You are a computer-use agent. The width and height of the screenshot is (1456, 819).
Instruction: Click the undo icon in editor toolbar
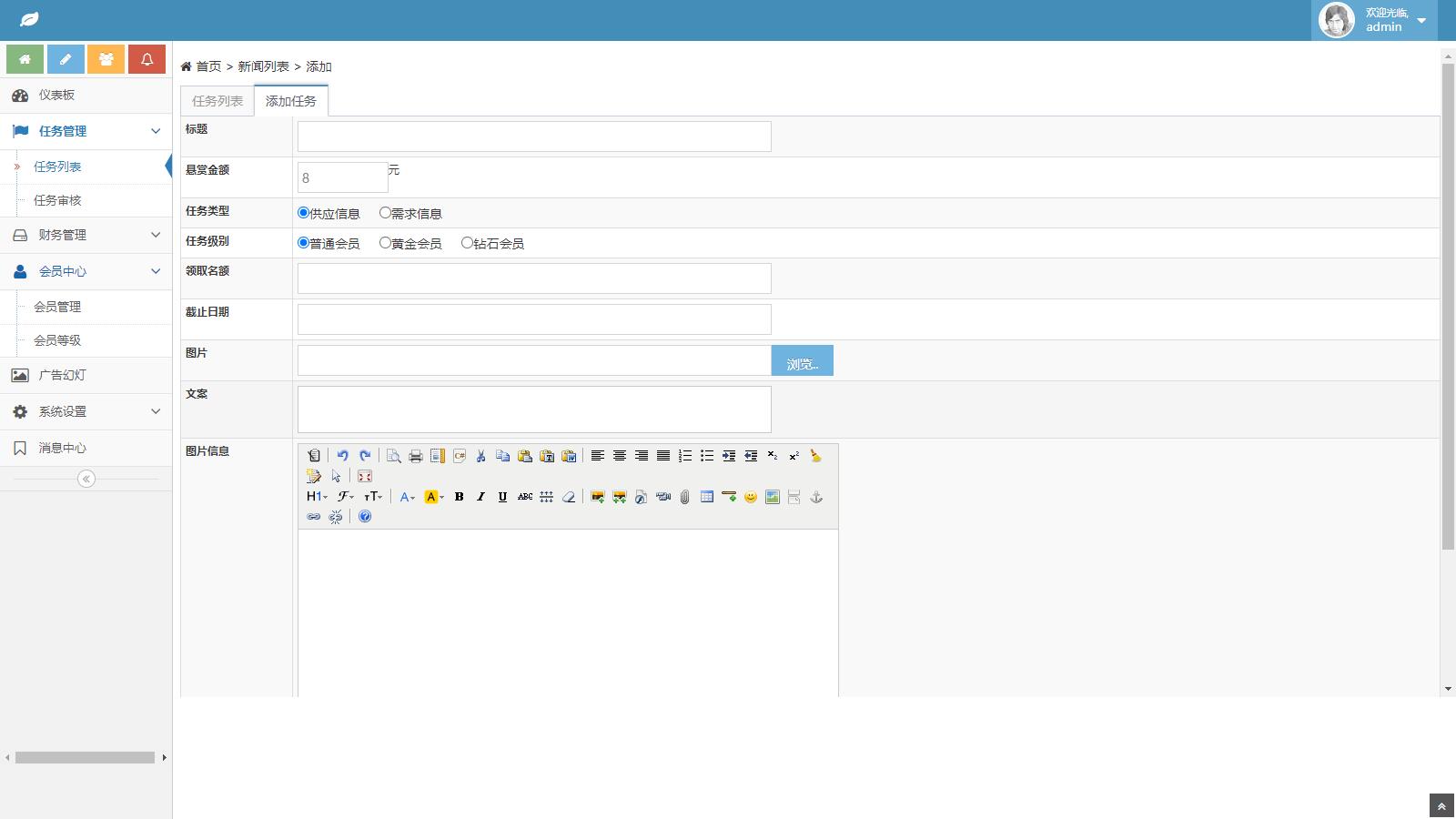tap(343, 456)
